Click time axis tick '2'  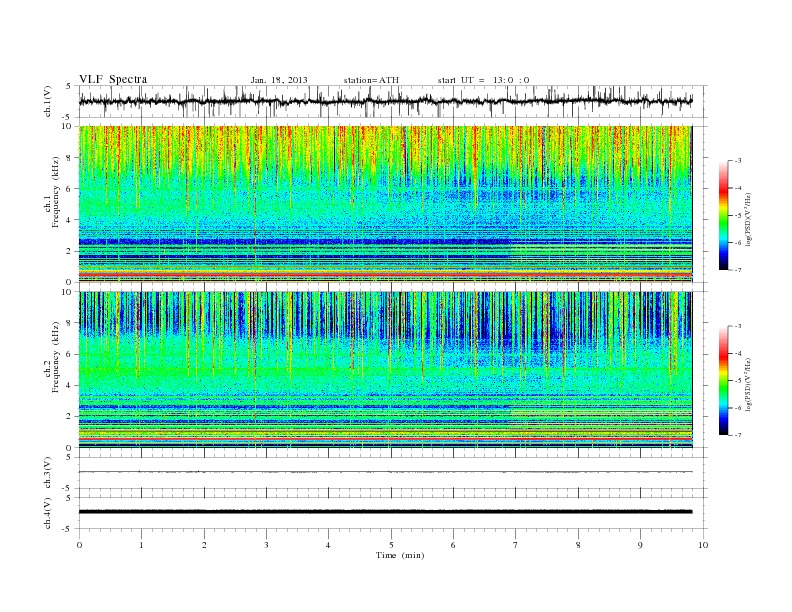(204, 545)
